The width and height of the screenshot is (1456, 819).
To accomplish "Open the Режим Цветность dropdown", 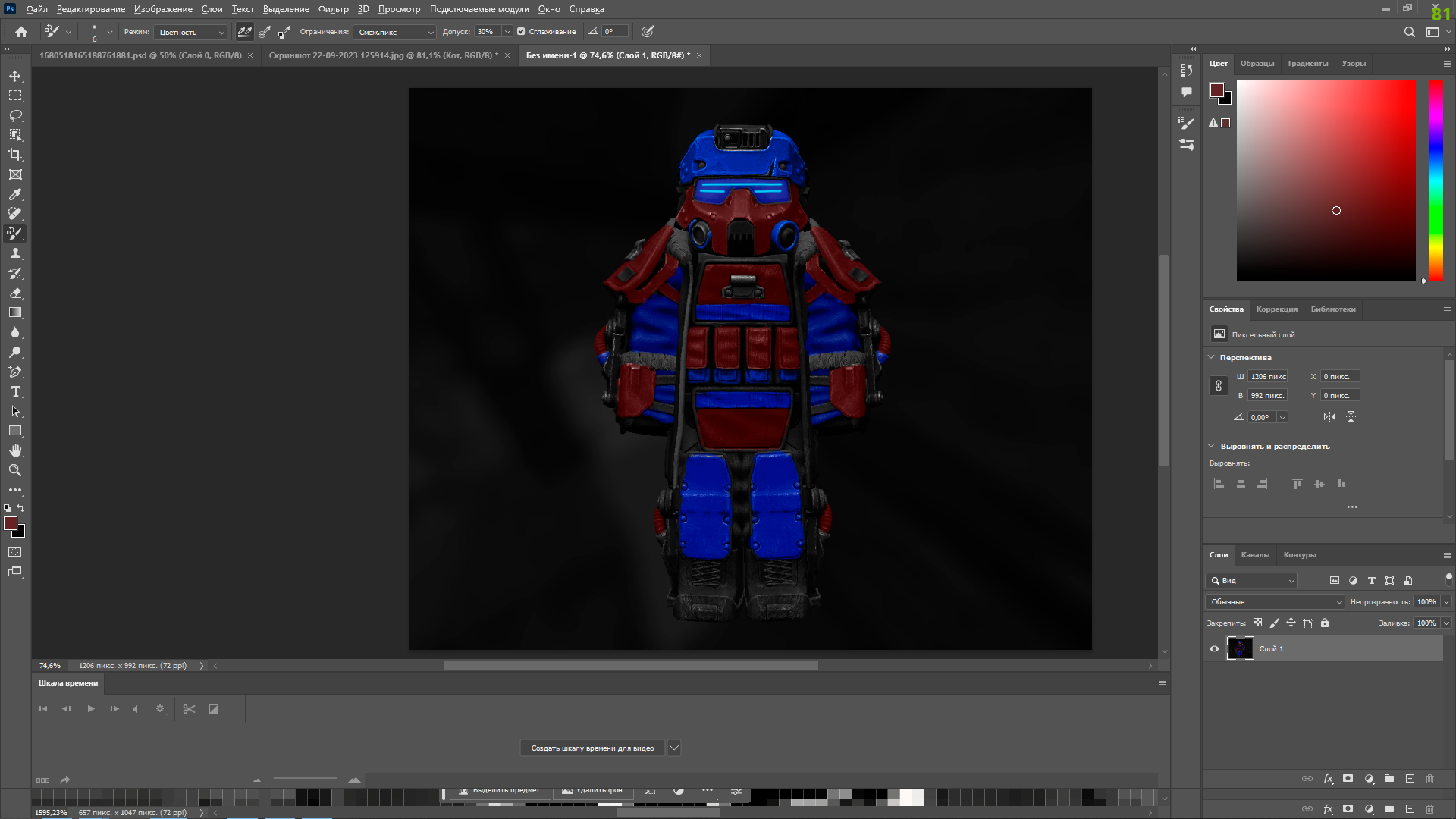I will pos(190,32).
